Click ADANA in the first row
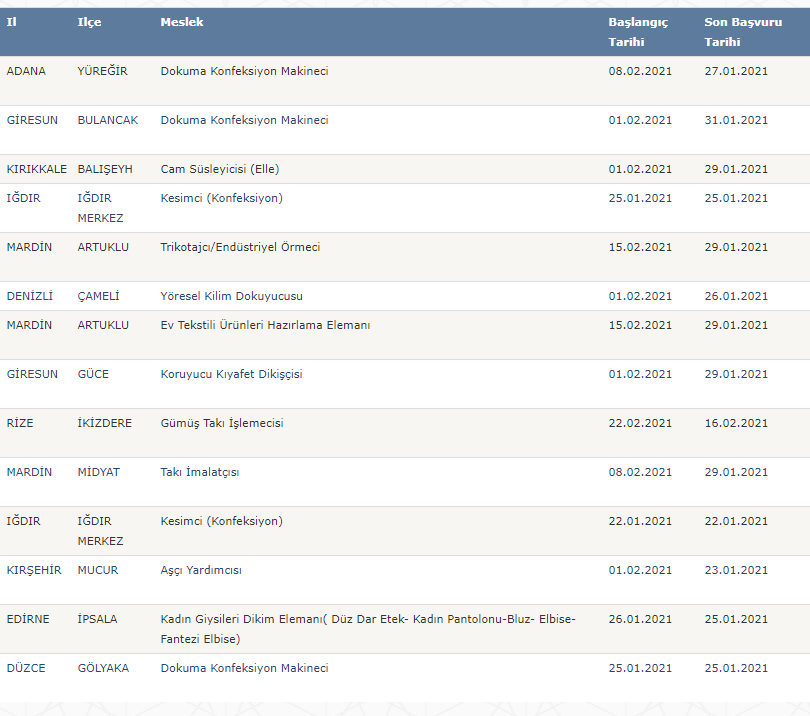Image resolution: width=810 pixels, height=716 pixels. pos(26,71)
